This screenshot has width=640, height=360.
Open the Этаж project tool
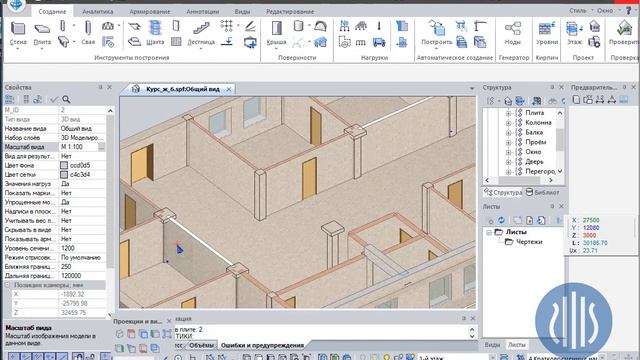[574, 33]
